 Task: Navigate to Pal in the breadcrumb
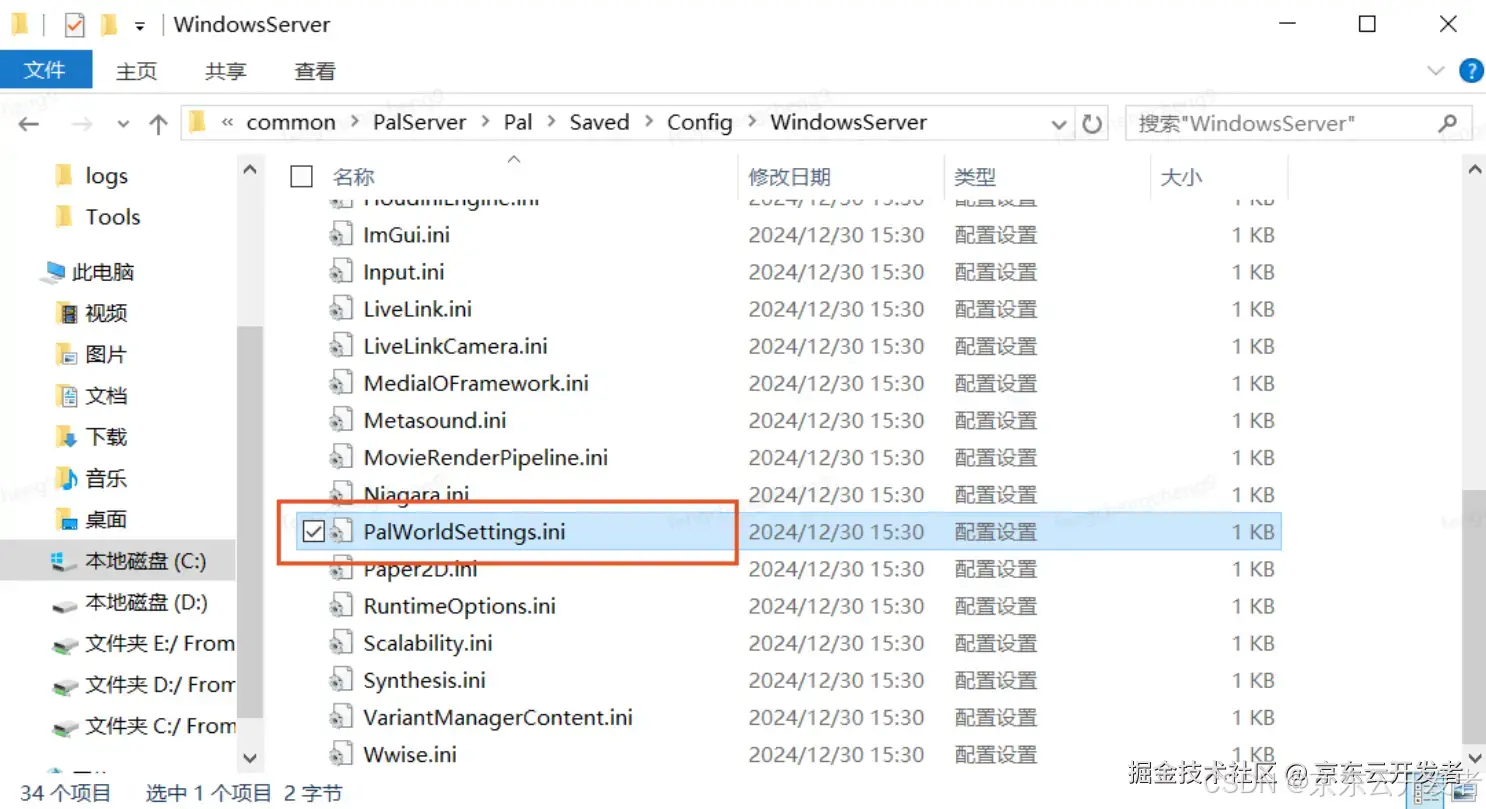(x=518, y=123)
